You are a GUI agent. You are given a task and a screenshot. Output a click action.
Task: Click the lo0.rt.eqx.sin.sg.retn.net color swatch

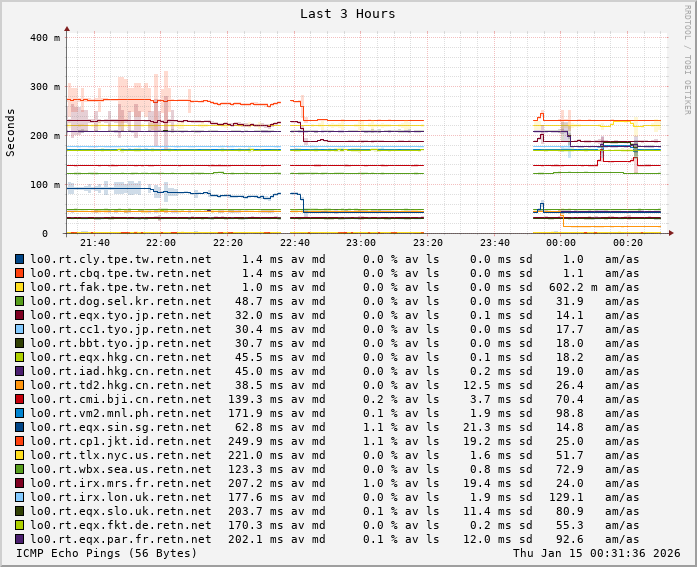click(x=19, y=427)
